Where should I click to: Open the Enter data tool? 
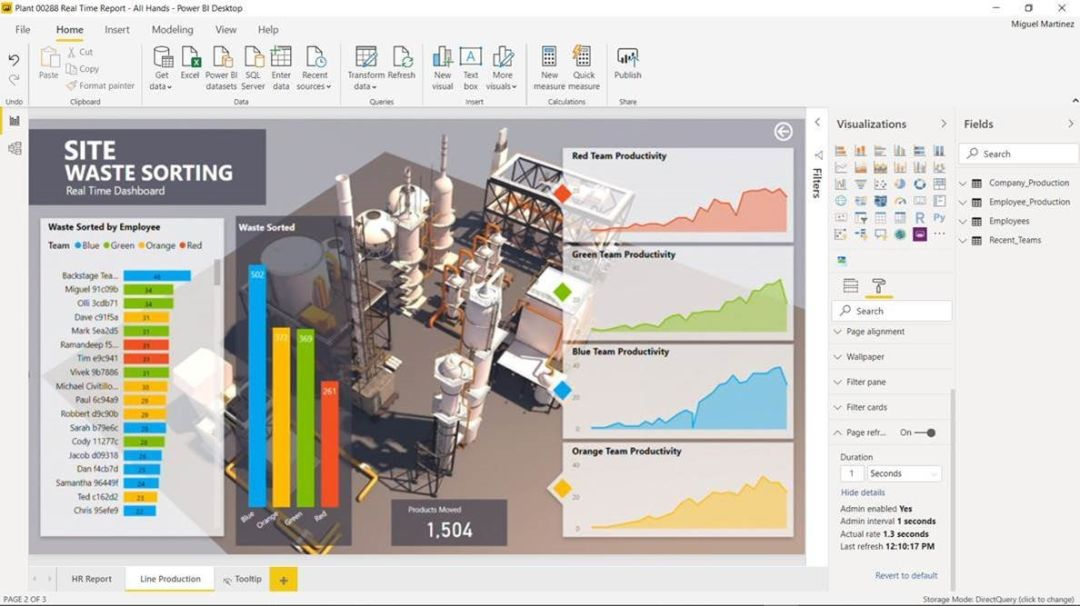point(281,68)
